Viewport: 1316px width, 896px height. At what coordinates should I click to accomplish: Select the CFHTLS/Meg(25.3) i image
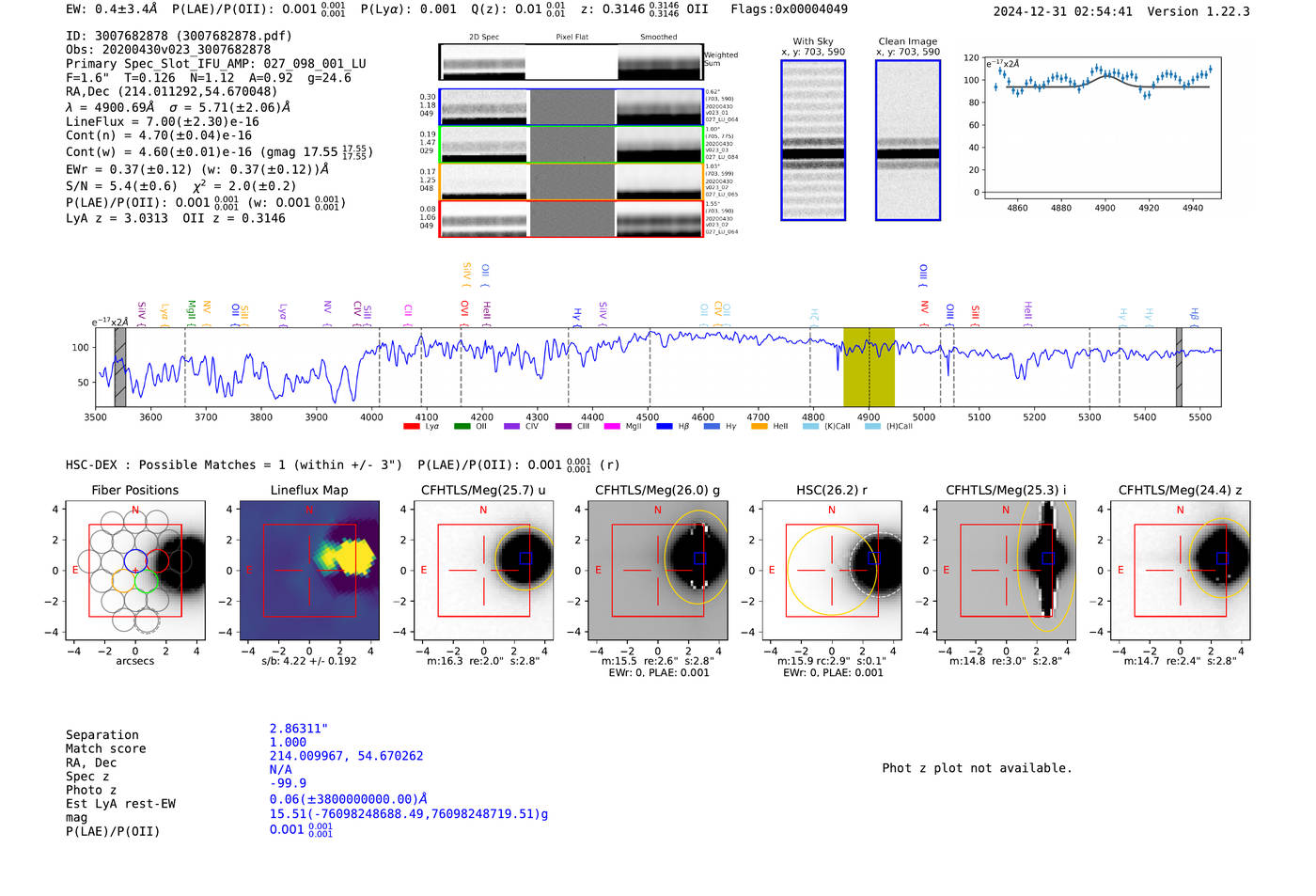pos(1006,570)
